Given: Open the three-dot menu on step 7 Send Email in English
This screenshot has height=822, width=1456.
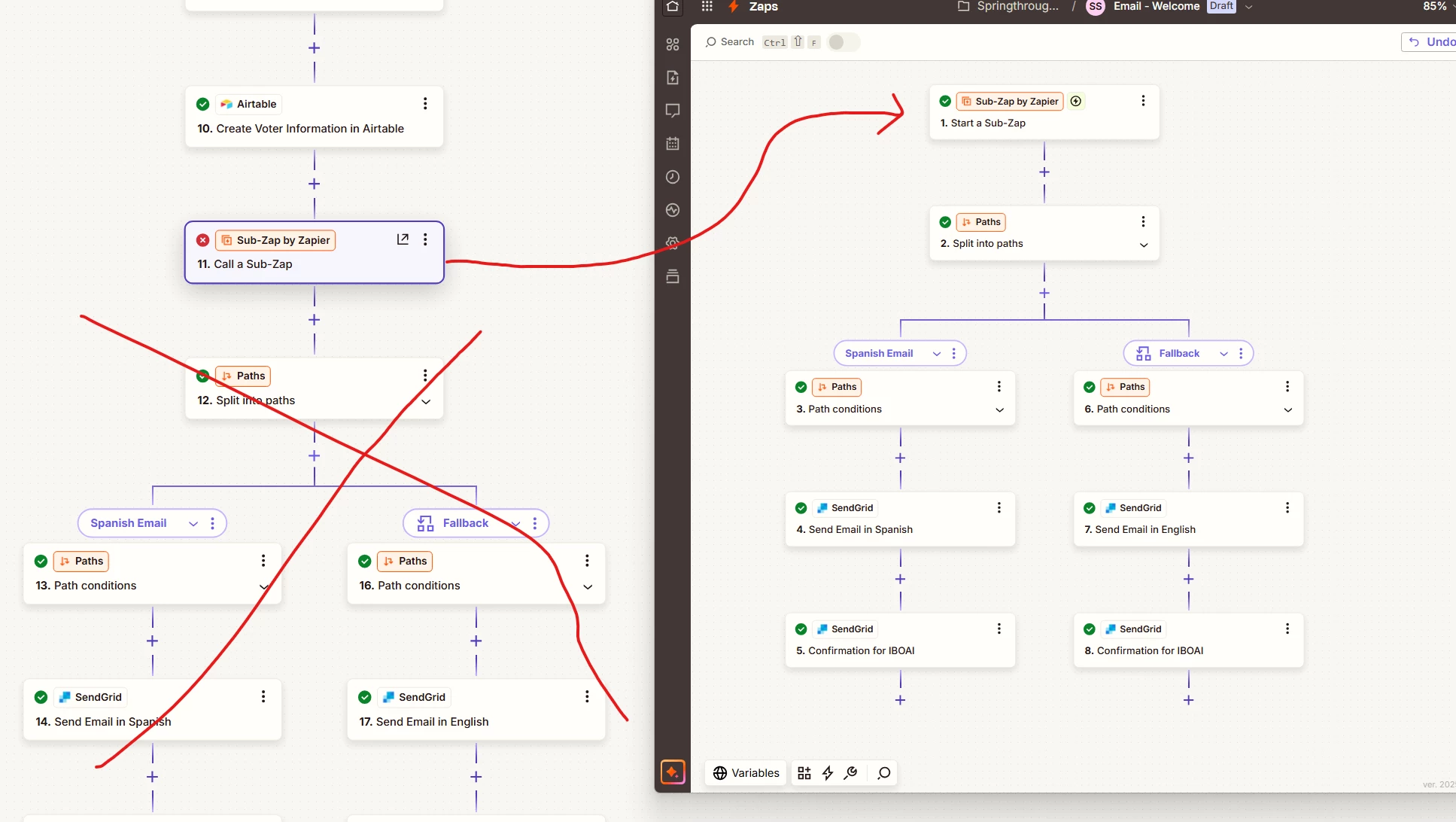Looking at the screenshot, I should click(x=1287, y=508).
